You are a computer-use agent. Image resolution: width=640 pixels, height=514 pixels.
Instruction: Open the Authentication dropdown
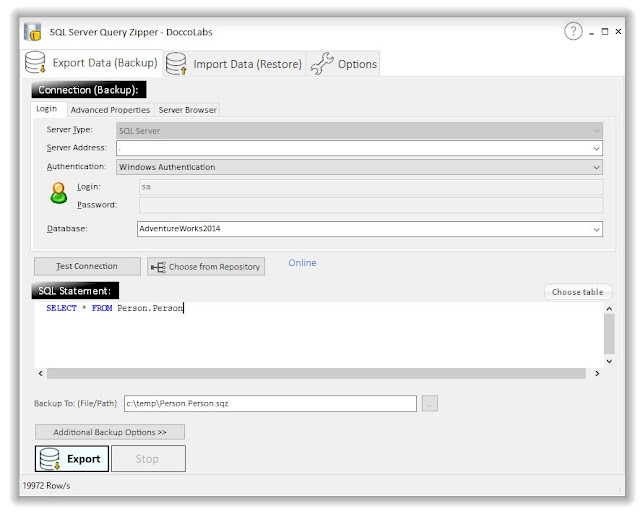pyautogui.click(x=359, y=167)
